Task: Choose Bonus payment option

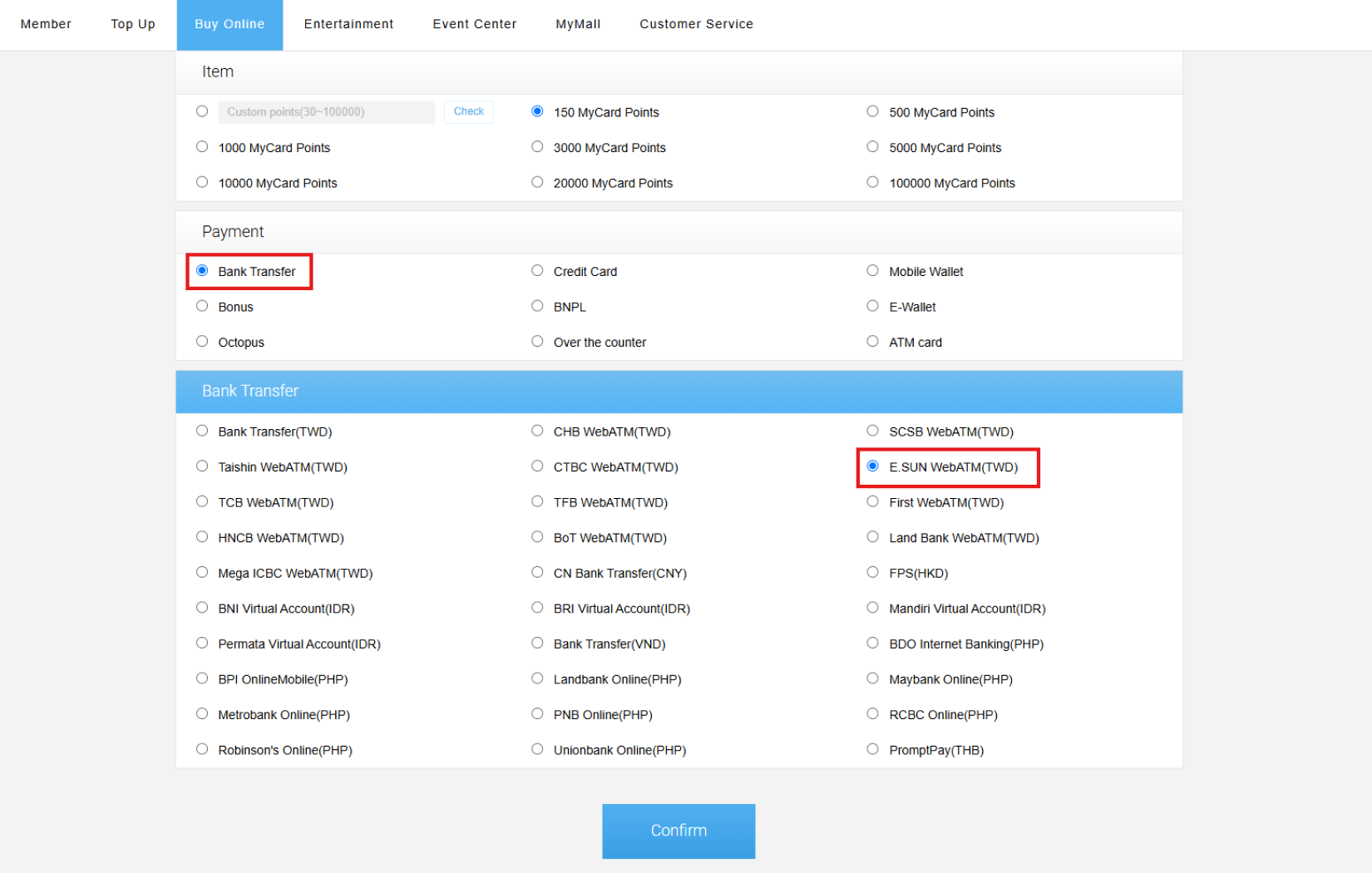Action: click(x=202, y=306)
